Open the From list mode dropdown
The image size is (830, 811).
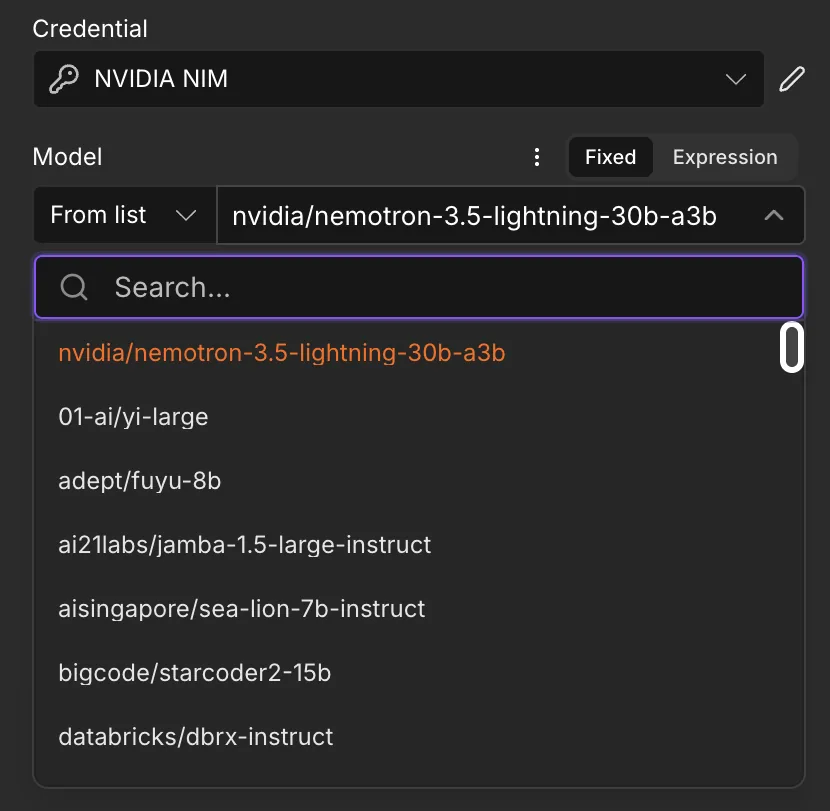point(124,215)
